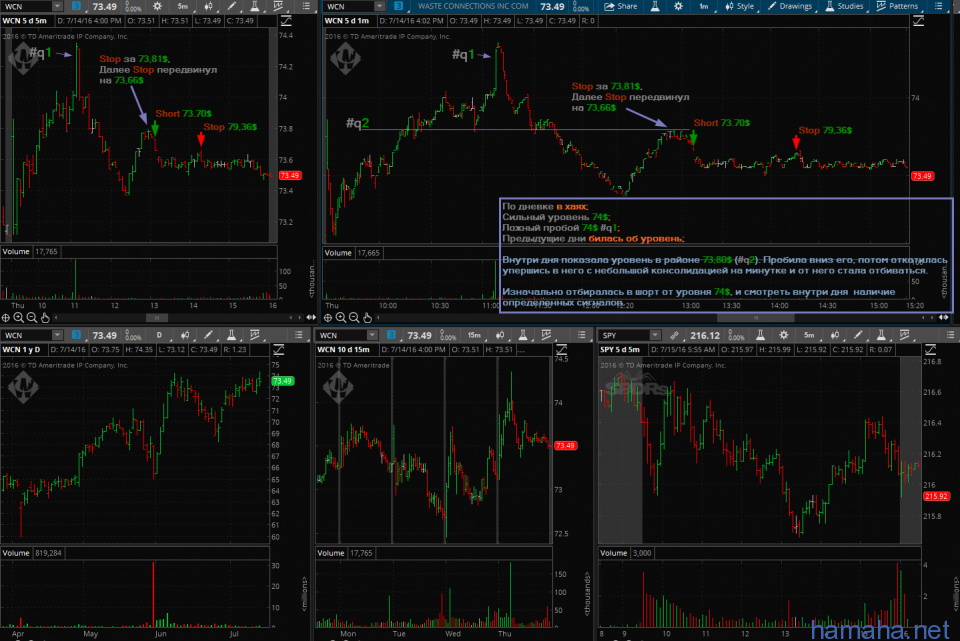Open settings gear in SPY panel
The image size is (960, 641).
click(784, 335)
